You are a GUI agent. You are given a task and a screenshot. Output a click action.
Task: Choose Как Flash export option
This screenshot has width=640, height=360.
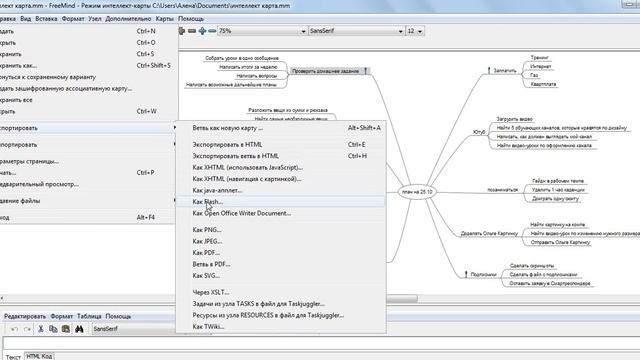click(x=281, y=202)
